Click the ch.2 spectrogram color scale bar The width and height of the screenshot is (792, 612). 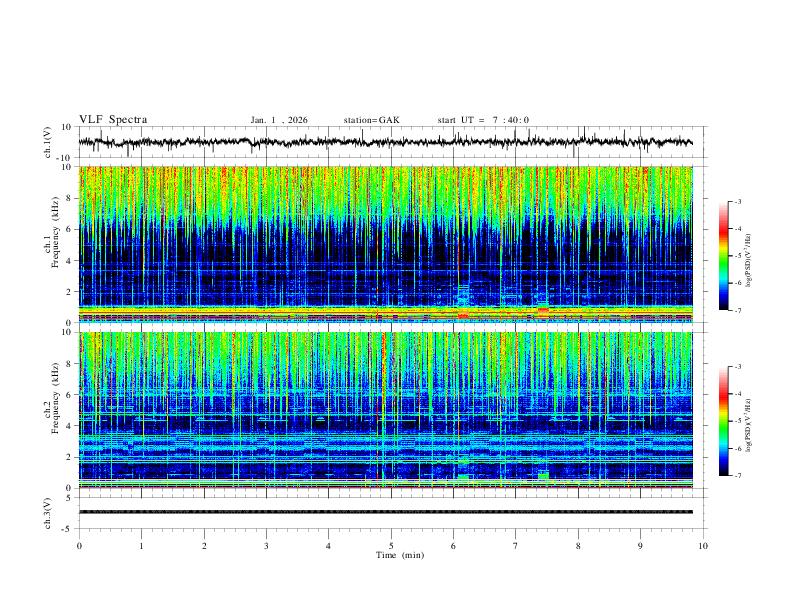click(x=723, y=421)
